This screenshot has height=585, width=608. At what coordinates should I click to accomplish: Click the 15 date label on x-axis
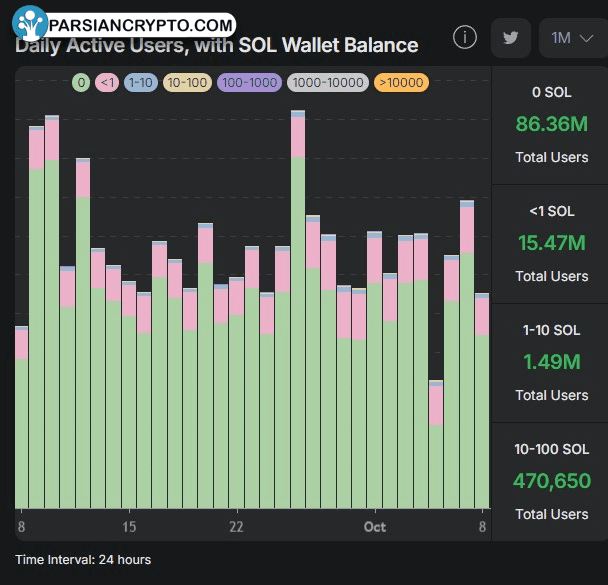pyautogui.click(x=129, y=527)
